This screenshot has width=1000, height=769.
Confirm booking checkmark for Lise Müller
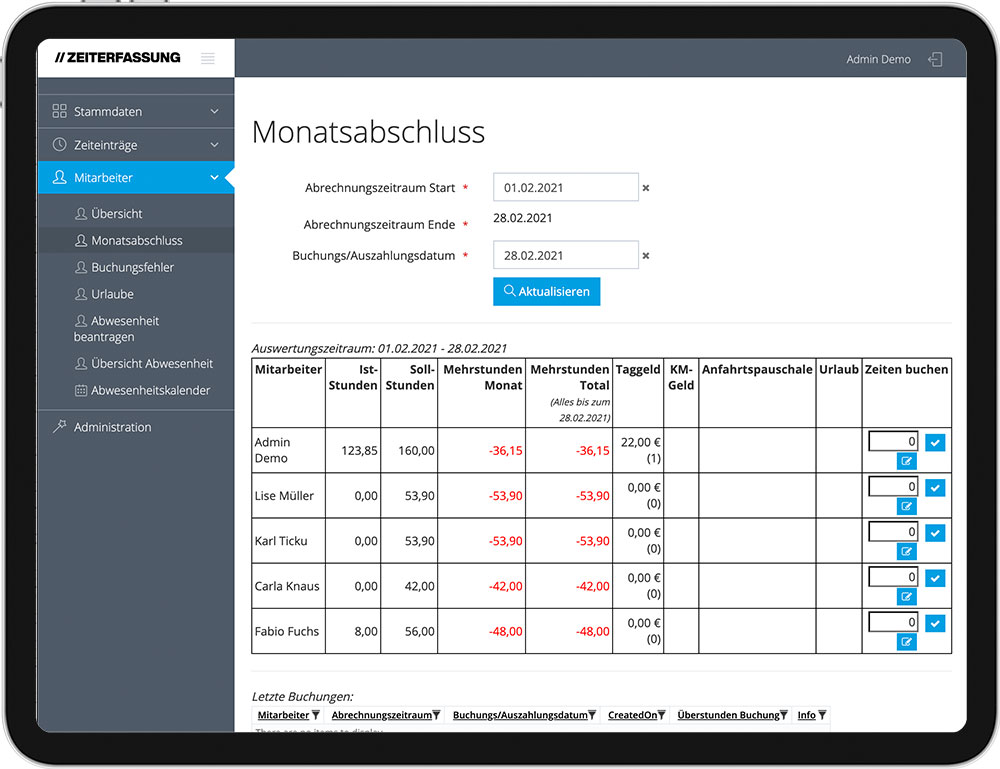[935, 488]
